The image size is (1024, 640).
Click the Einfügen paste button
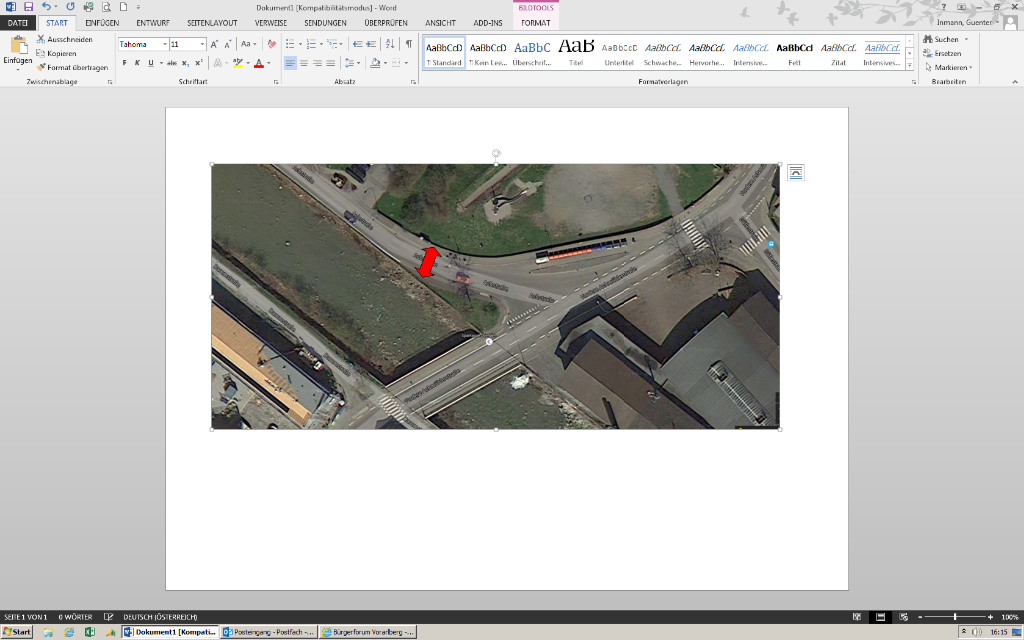(18, 52)
